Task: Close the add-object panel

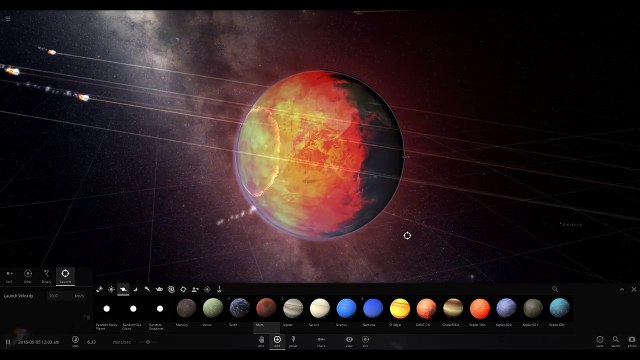Action: coord(634,289)
